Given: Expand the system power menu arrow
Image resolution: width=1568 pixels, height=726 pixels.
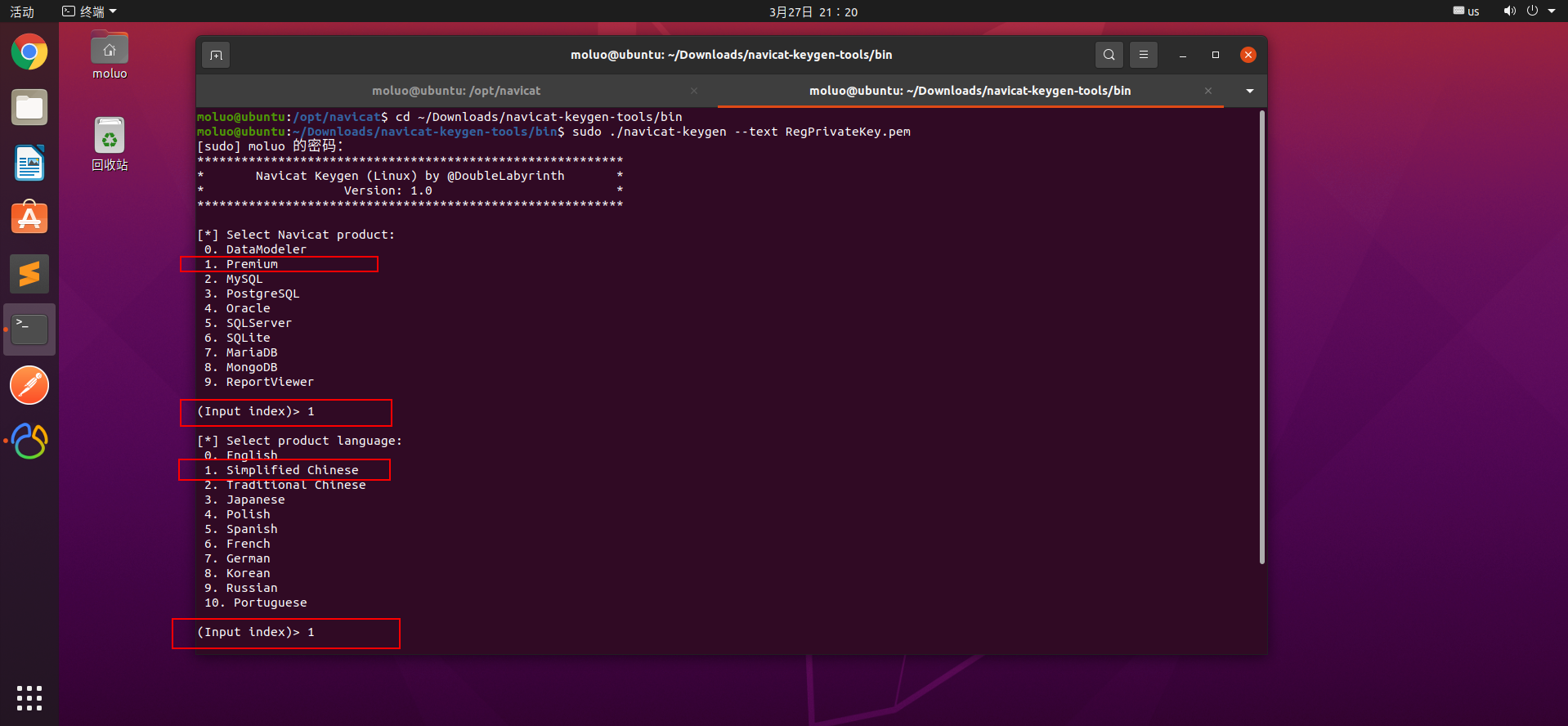Looking at the screenshot, I should point(1552,11).
